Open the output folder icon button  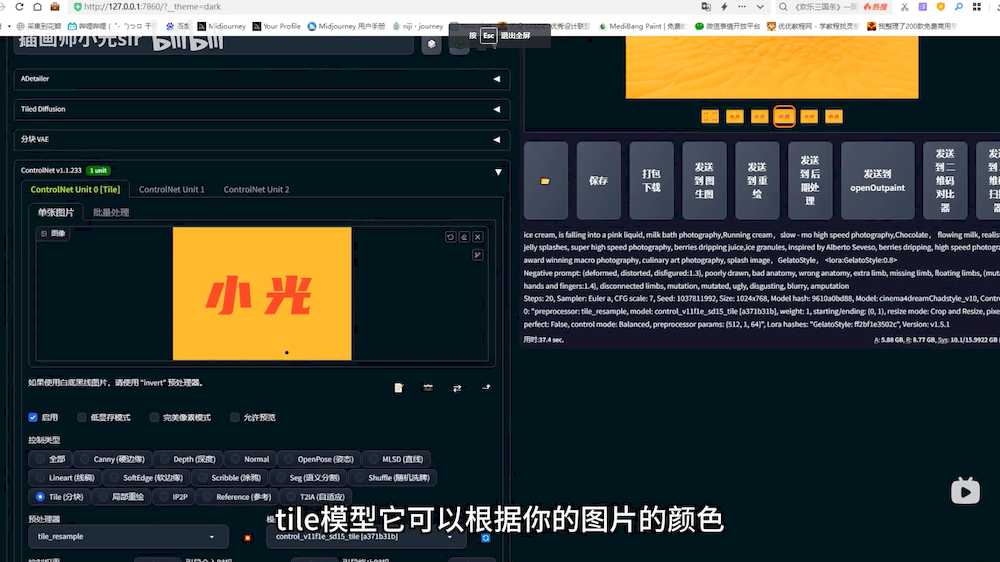(545, 181)
